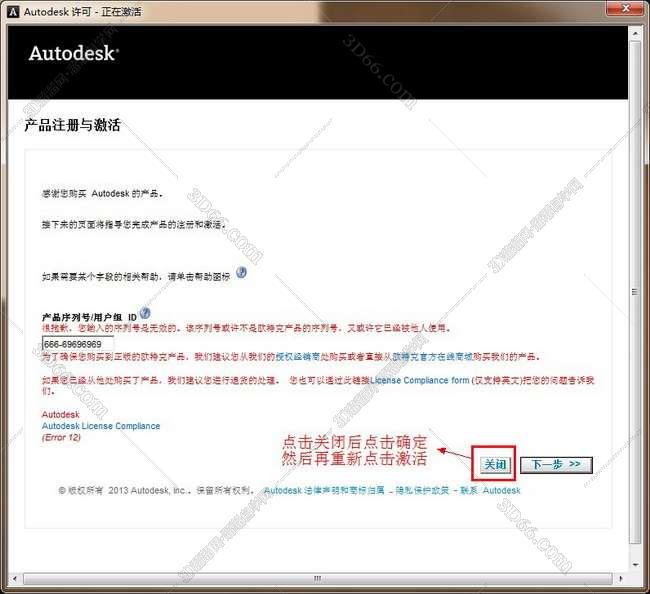
Task: Click the horizontal scrollbar right arrow
Action: coord(621,578)
